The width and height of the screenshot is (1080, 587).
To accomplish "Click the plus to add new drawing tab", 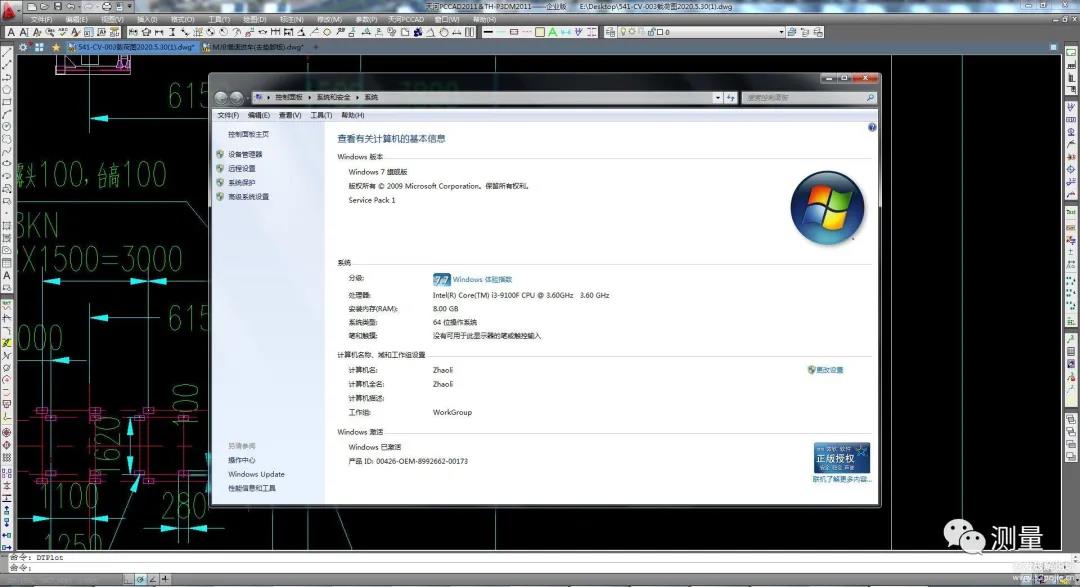I will tap(315, 48).
